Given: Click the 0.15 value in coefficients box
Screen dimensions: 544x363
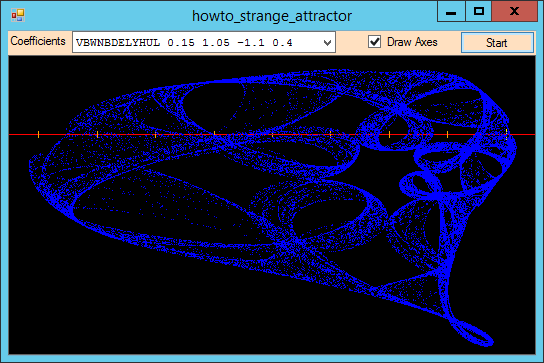Looking at the screenshot, I should [x=181, y=43].
